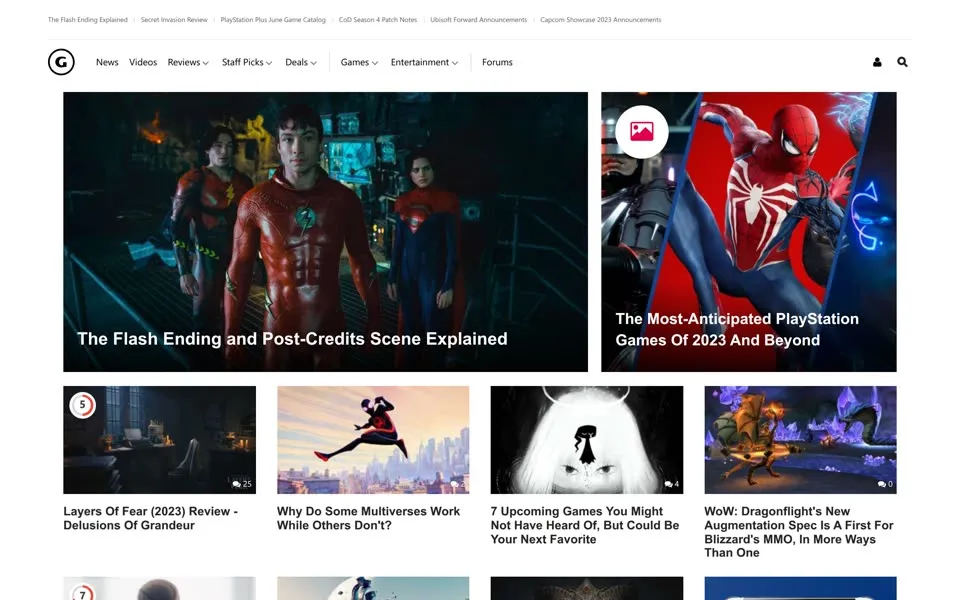Click the black-and-white upcoming games thumbnail
The height and width of the screenshot is (600, 960).
point(587,440)
